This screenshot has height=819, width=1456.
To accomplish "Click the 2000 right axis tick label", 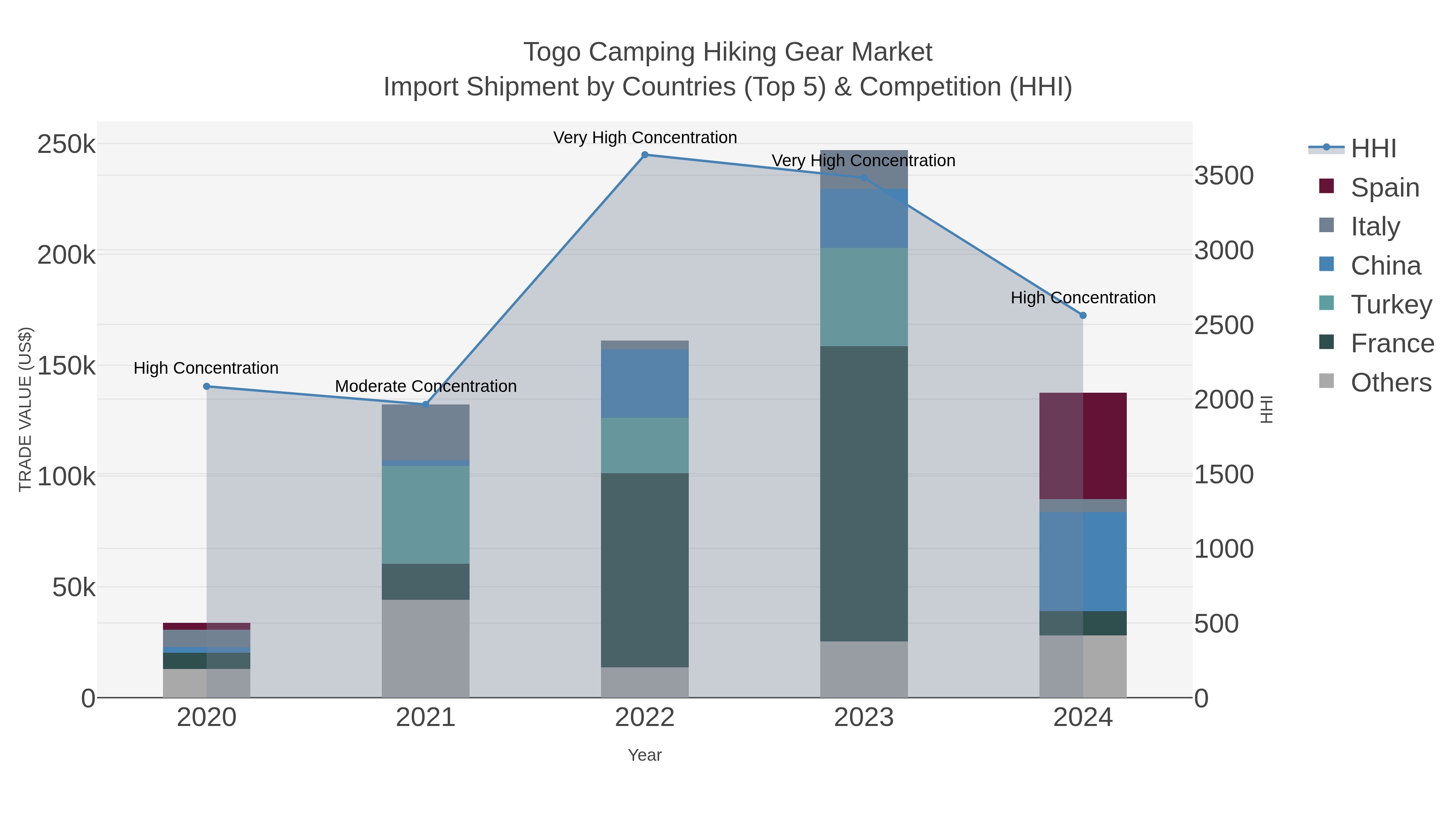I will tap(1224, 400).
